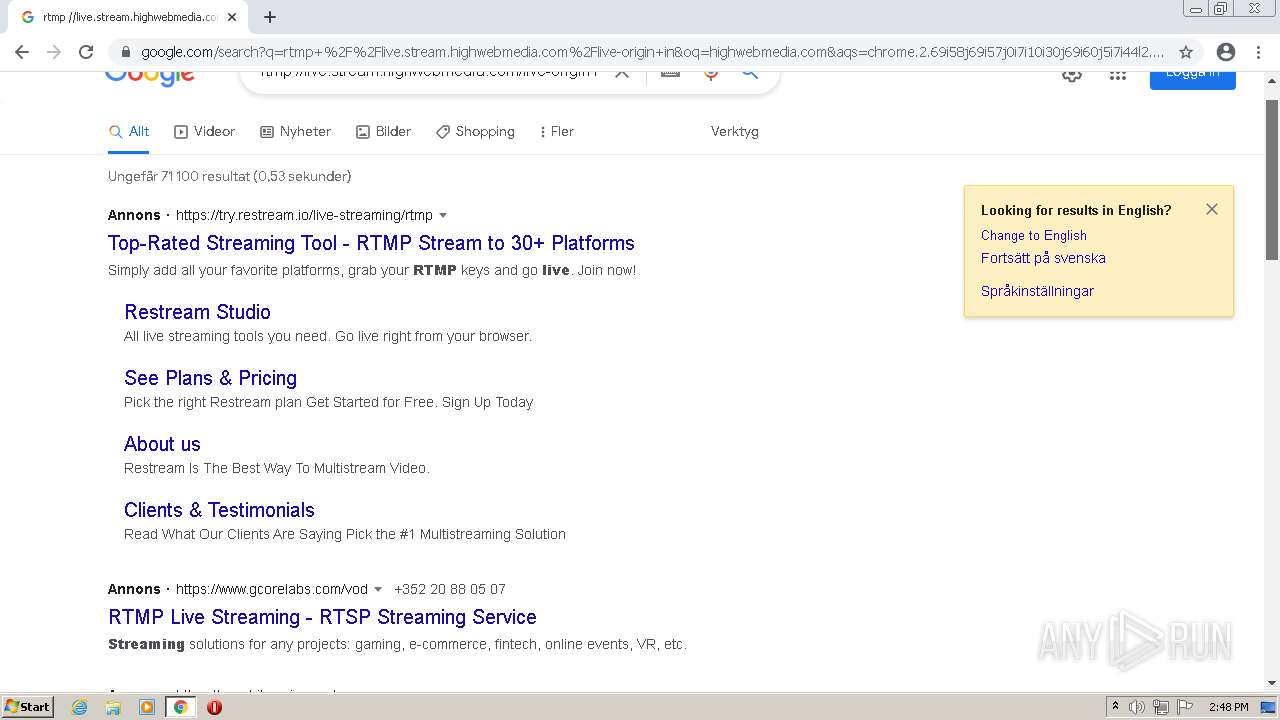Image resolution: width=1280 pixels, height=720 pixels.
Task: Open a new tab with the plus icon
Action: tap(270, 17)
